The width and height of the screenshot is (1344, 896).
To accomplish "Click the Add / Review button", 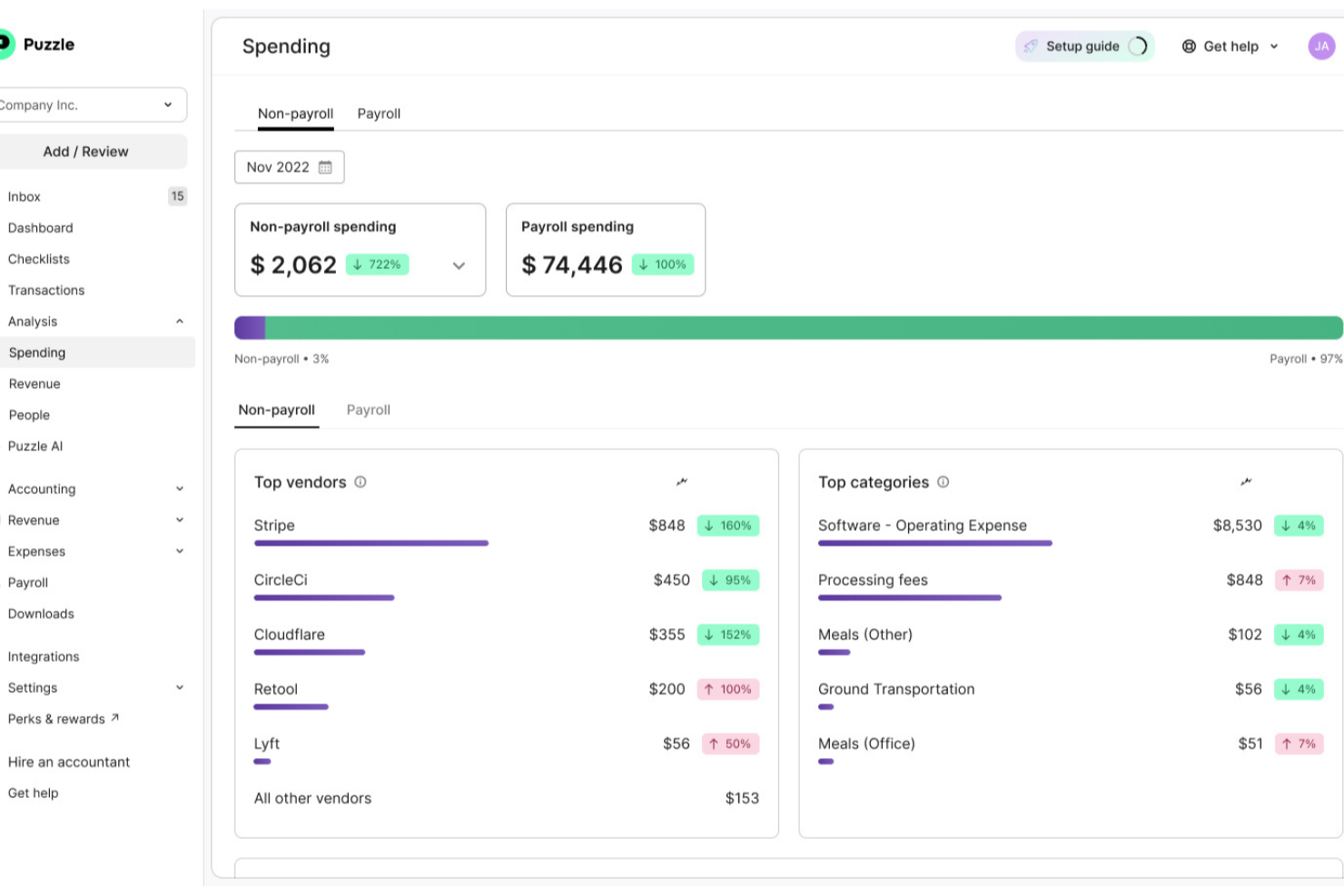I will coord(85,151).
